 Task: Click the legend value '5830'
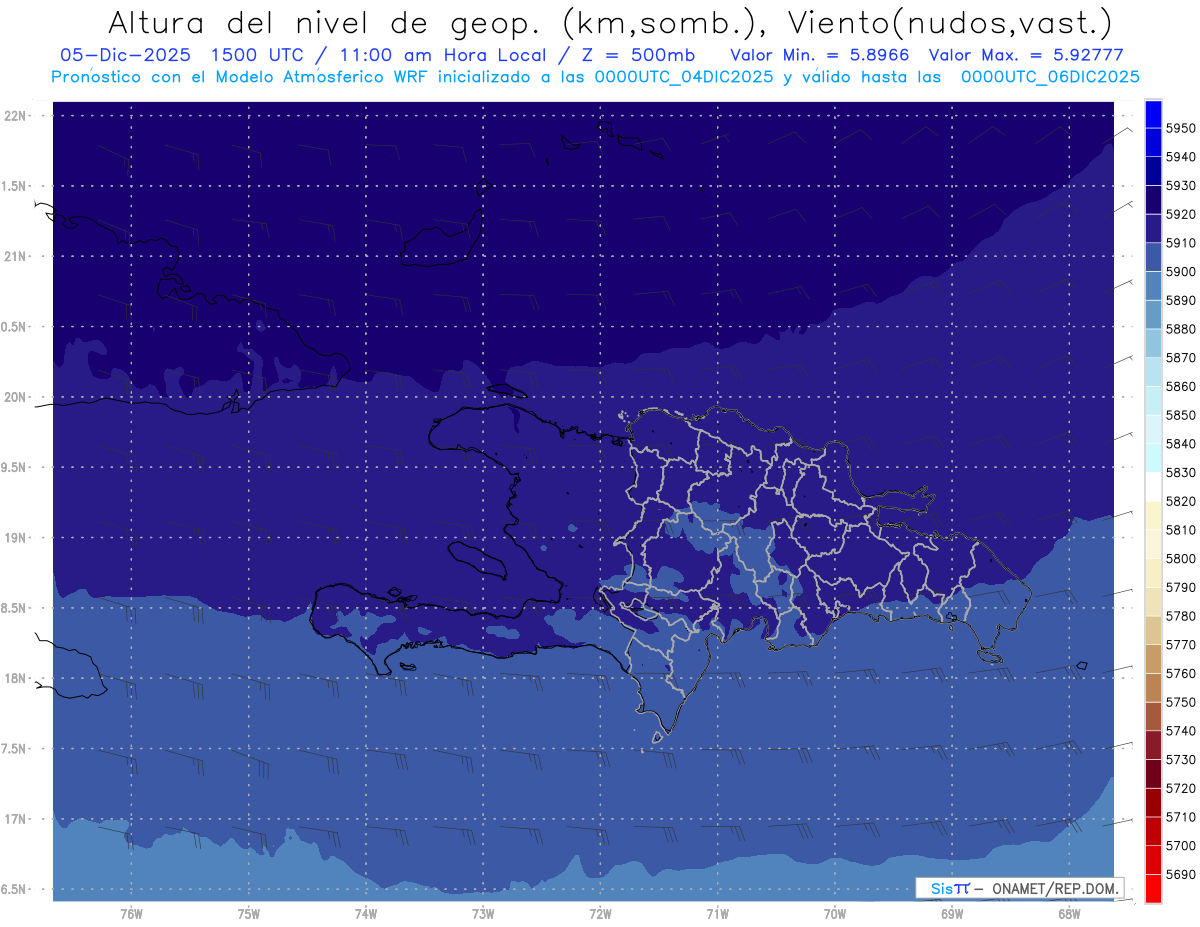[1180, 472]
